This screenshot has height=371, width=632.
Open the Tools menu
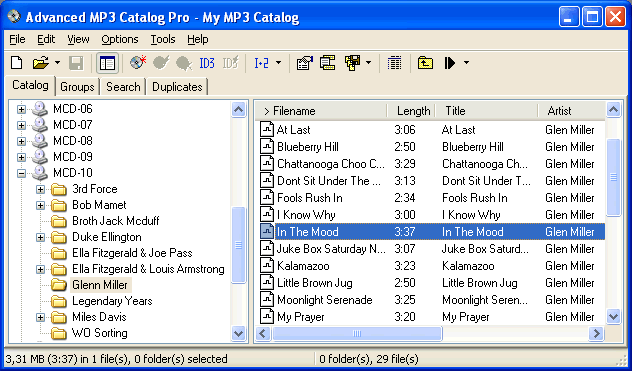163,39
